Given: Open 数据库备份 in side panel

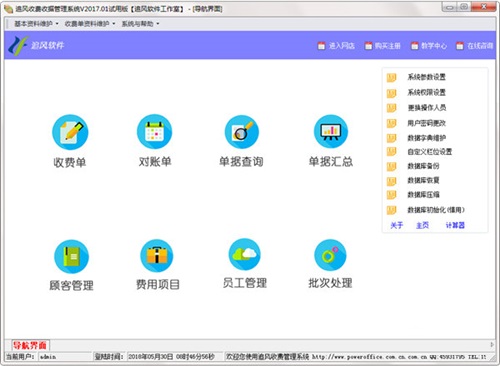Looking at the screenshot, I should [423, 166].
